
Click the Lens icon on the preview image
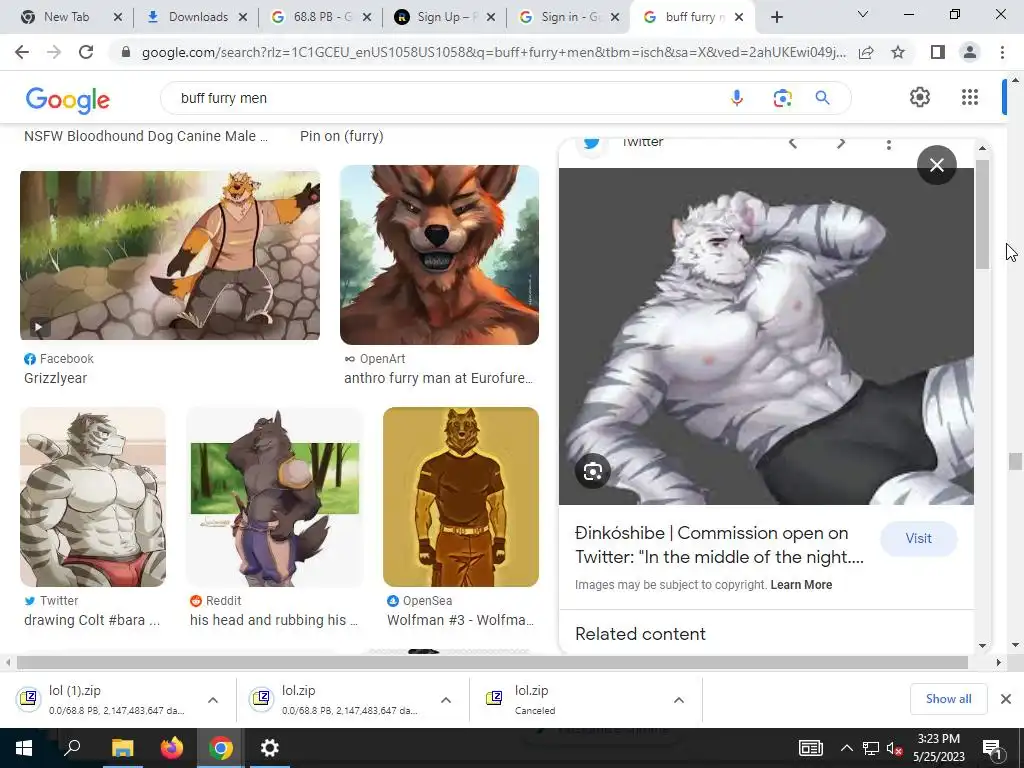click(x=592, y=472)
